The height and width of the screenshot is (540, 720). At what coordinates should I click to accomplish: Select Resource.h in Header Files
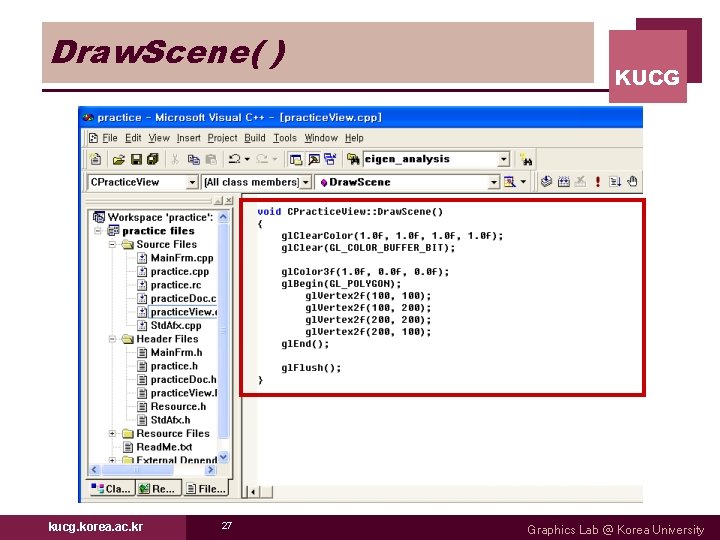point(178,407)
